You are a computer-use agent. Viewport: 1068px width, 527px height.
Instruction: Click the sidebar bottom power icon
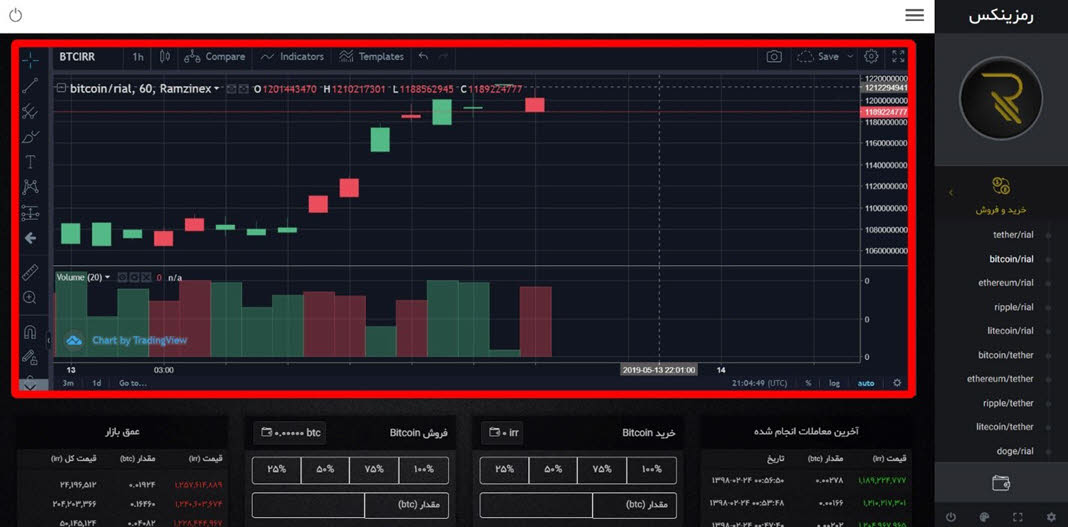[952, 517]
